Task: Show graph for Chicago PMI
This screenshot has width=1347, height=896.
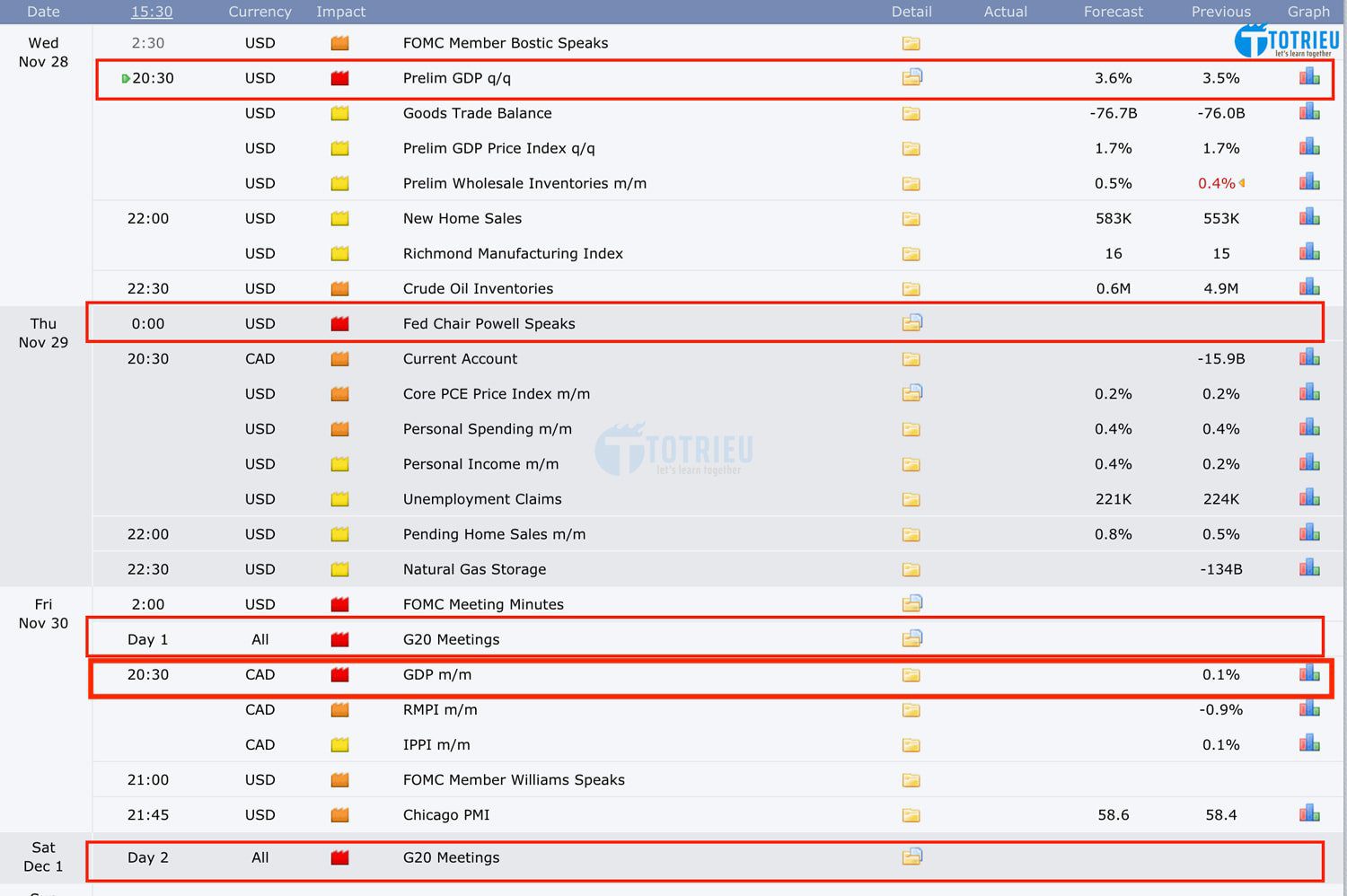Action: (1309, 814)
